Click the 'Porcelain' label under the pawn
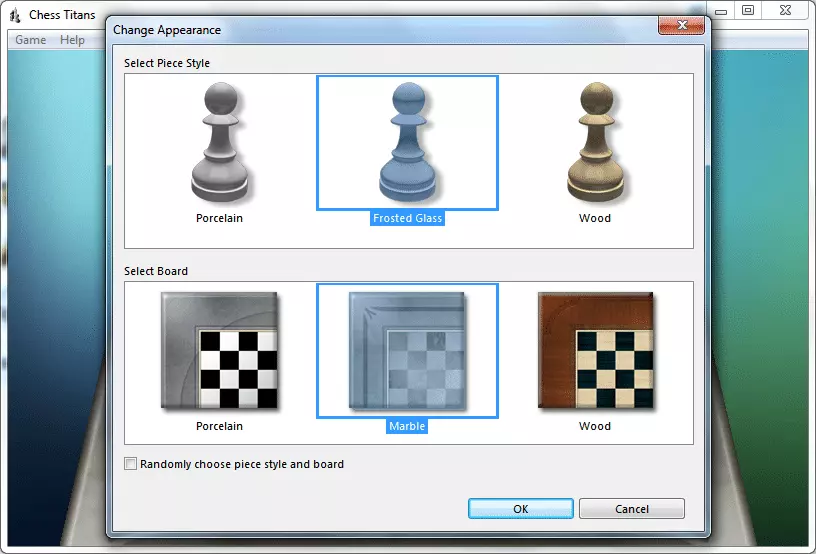 pyautogui.click(x=219, y=218)
